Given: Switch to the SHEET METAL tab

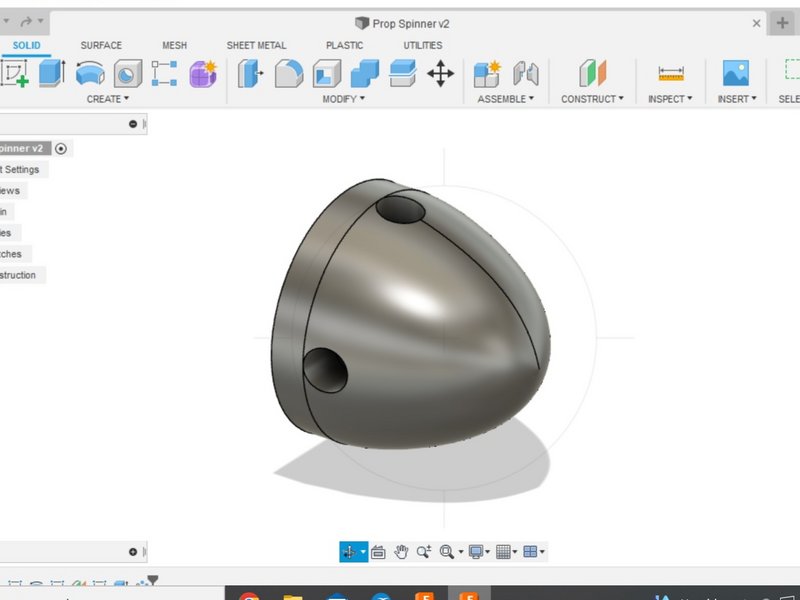Looking at the screenshot, I should [x=256, y=45].
